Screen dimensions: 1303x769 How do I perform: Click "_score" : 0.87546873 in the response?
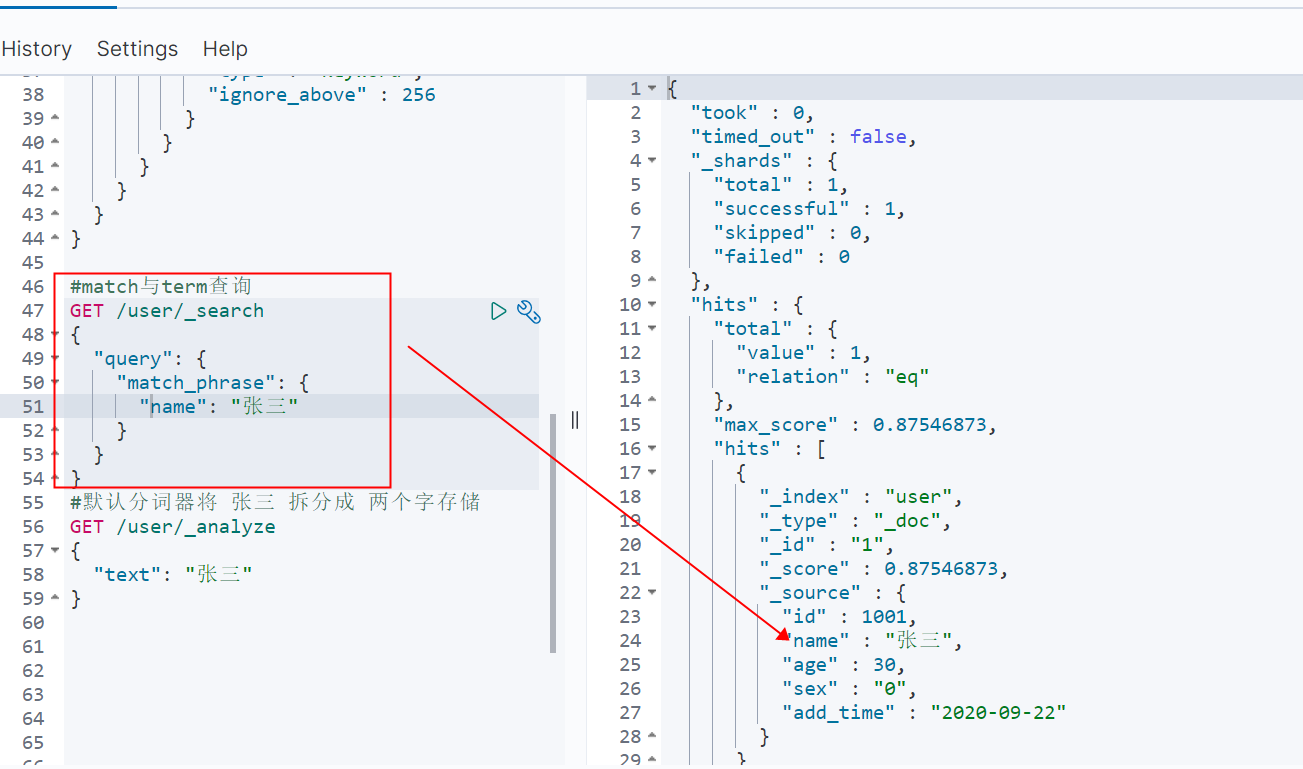coord(884,569)
